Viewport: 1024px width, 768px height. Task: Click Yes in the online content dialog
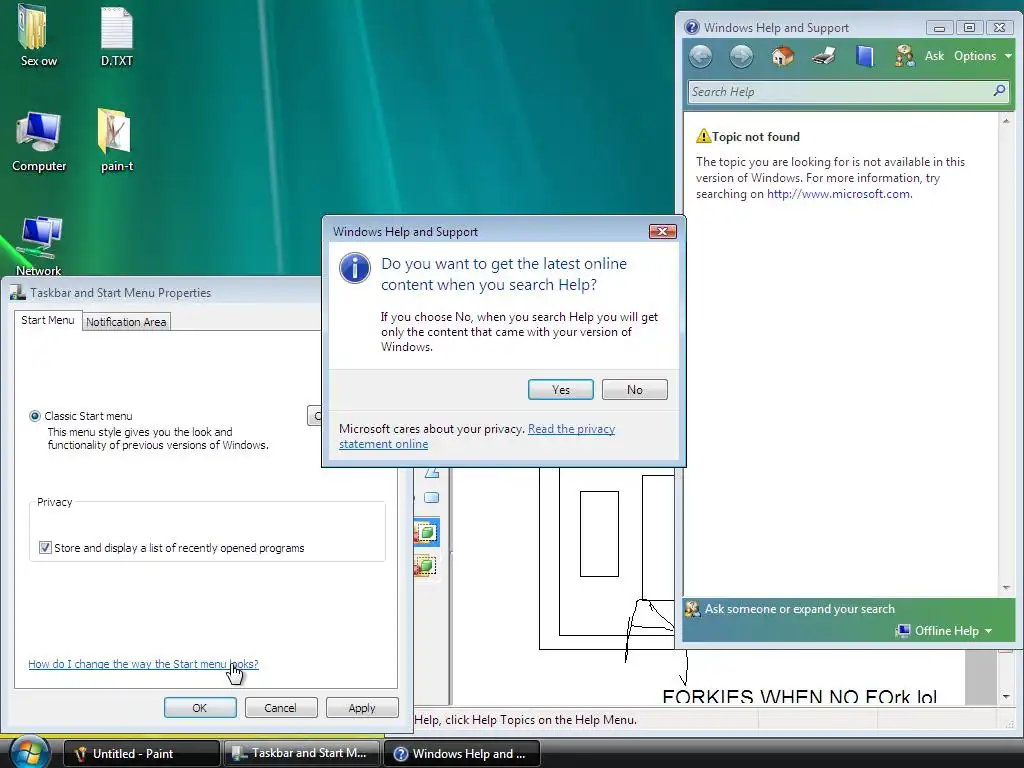coord(560,390)
